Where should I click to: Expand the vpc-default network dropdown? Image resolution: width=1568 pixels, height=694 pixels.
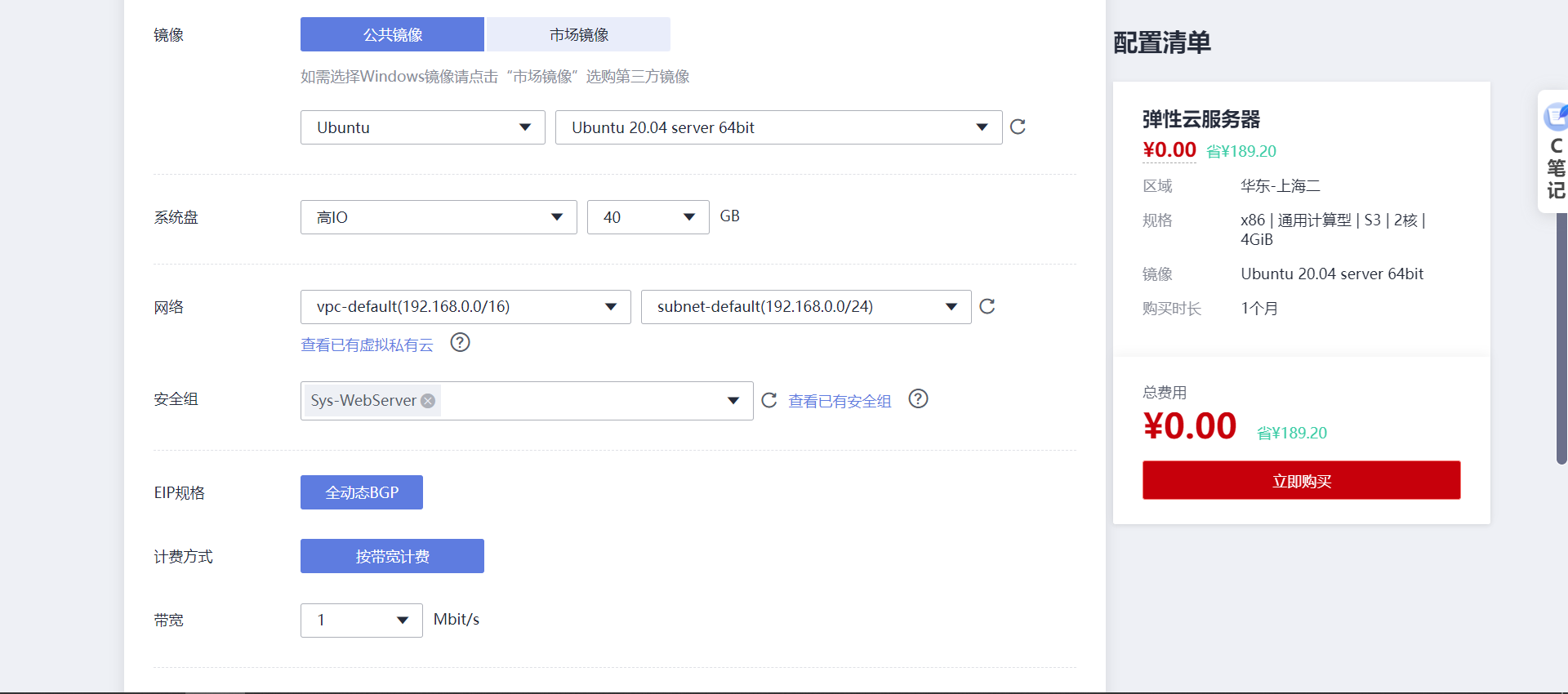pyautogui.click(x=465, y=307)
